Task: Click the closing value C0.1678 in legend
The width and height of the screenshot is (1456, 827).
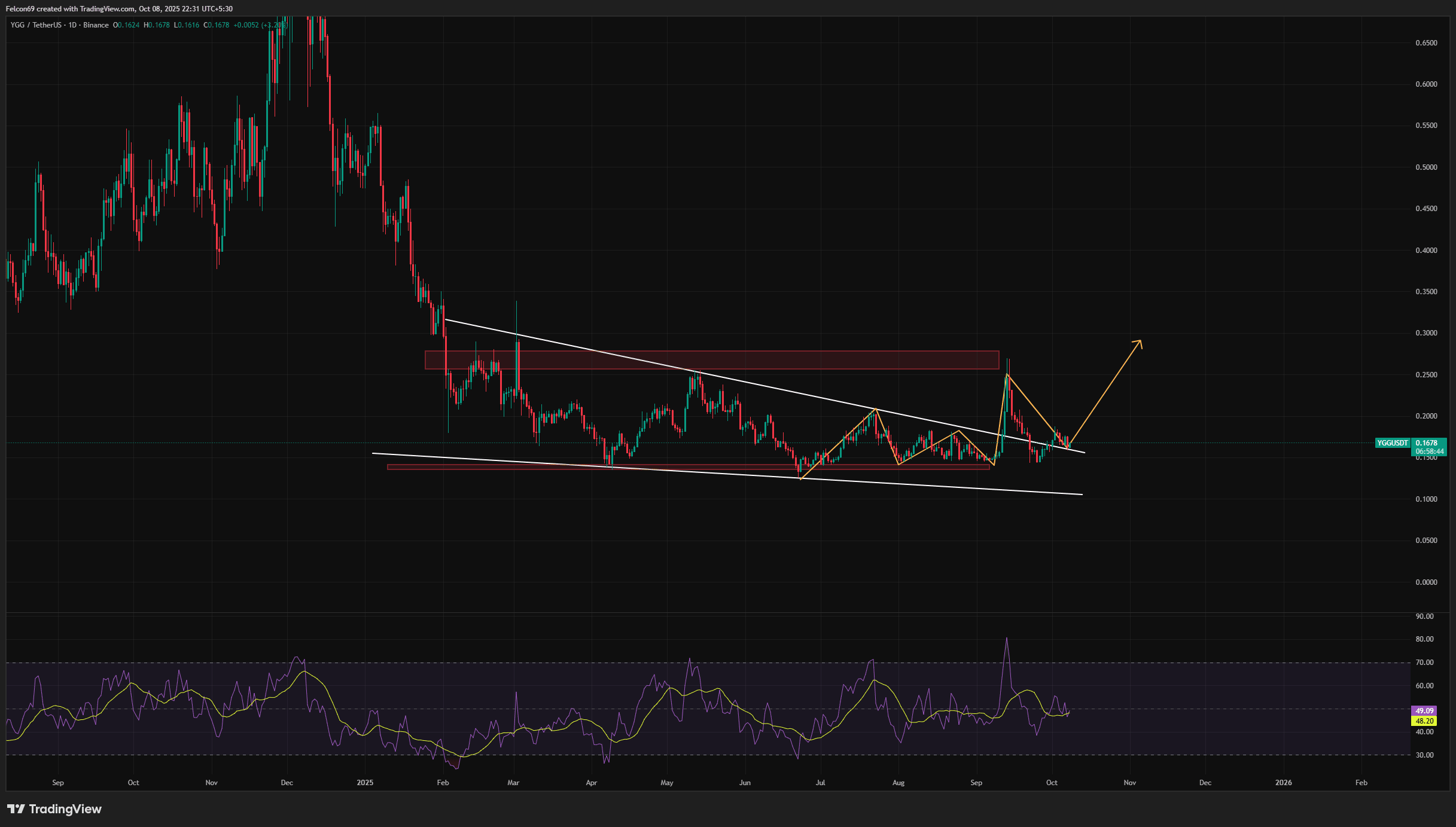Action: click(x=217, y=25)
